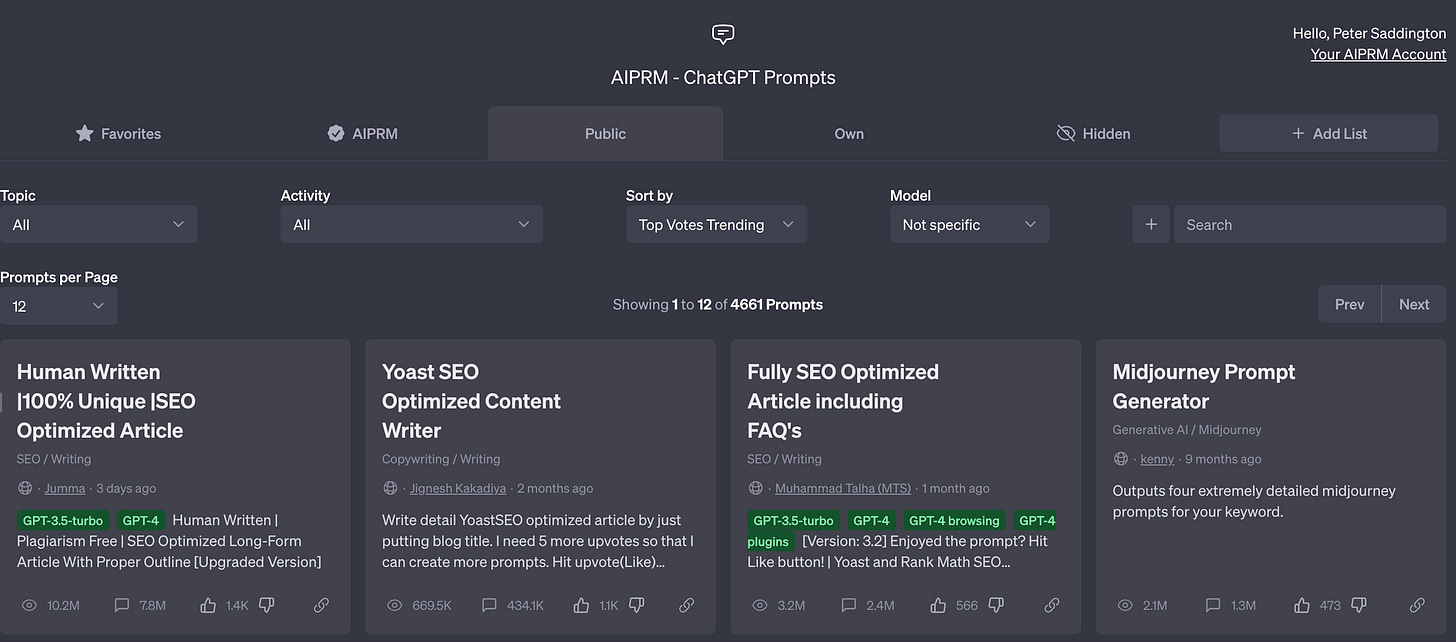The width and height of the screenshot is (1456, 642).
Task: Click the 'Hello, Peter Saddington' greeting text
Action: [x=1369, y=33]
